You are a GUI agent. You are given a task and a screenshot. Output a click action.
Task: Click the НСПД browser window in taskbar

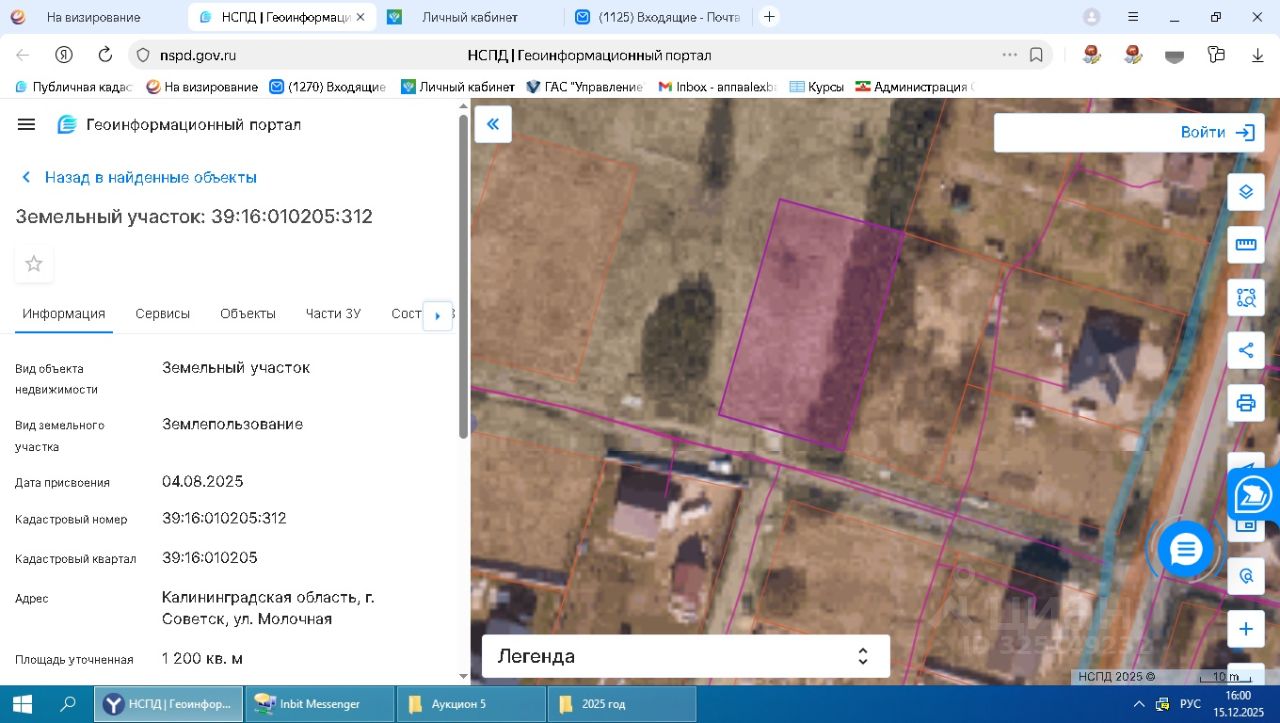click(x=169, y=704)
